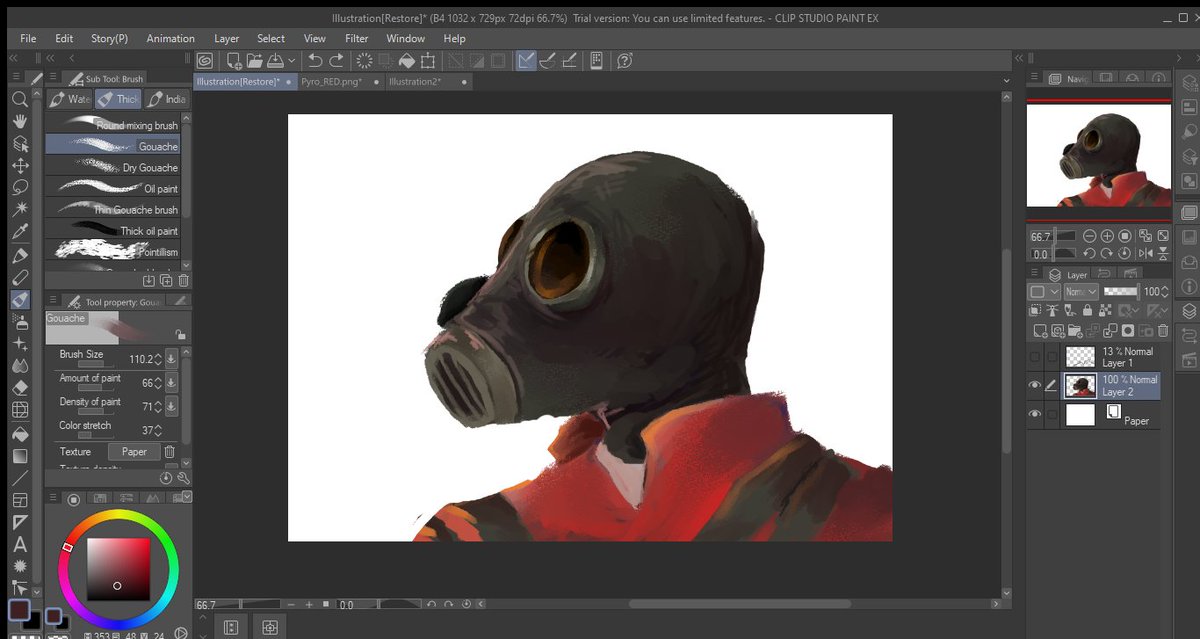Adjust the layer opacity slider
1200x639 pixels.
point(1120,291)
